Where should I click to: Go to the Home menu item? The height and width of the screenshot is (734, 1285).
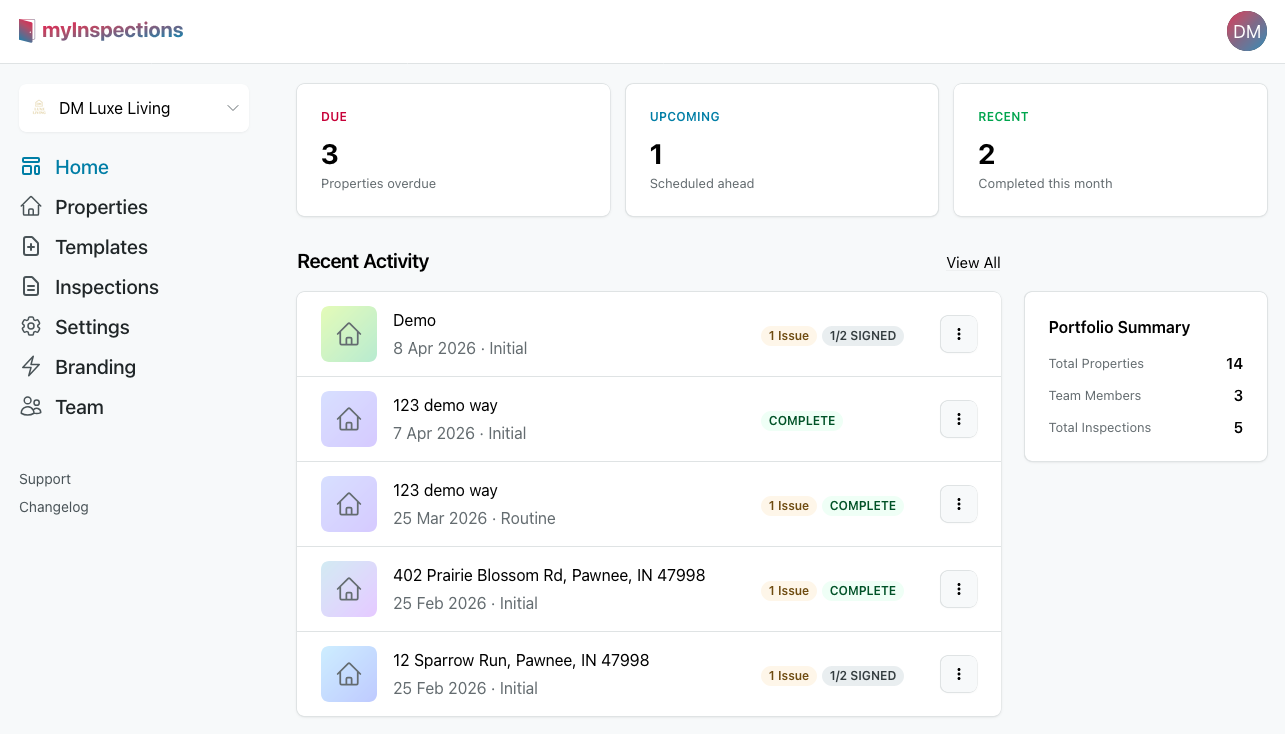tap(82, 167)
